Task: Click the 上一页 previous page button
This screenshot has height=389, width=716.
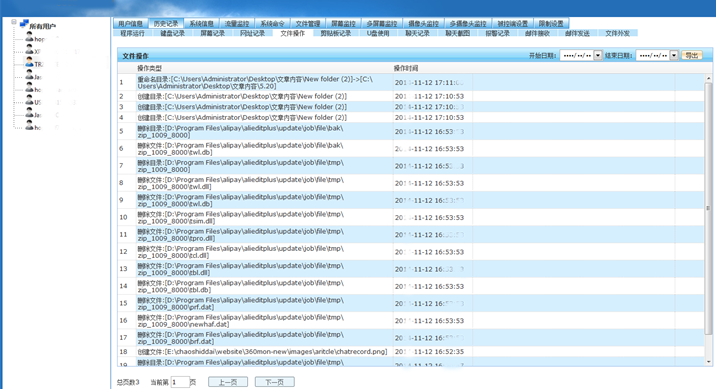Action: 228,382
